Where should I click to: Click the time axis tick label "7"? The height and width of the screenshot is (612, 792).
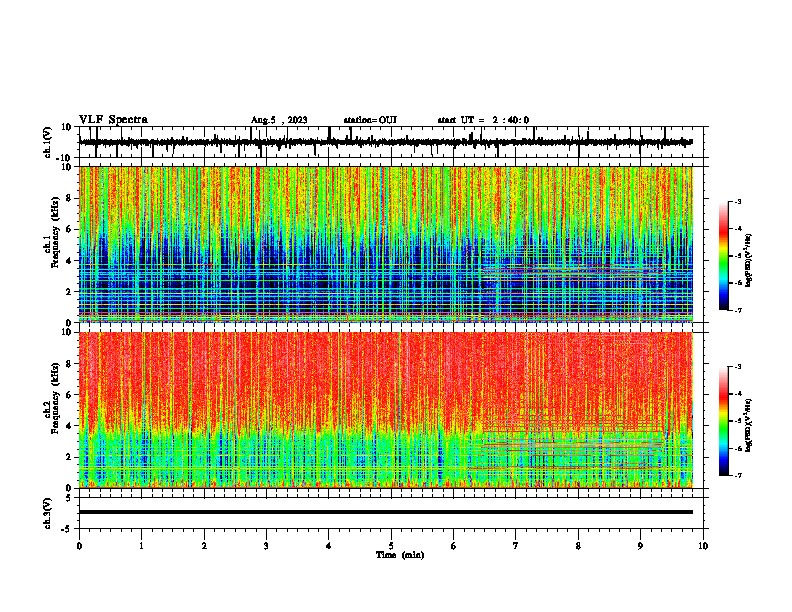tap(516, 546)
